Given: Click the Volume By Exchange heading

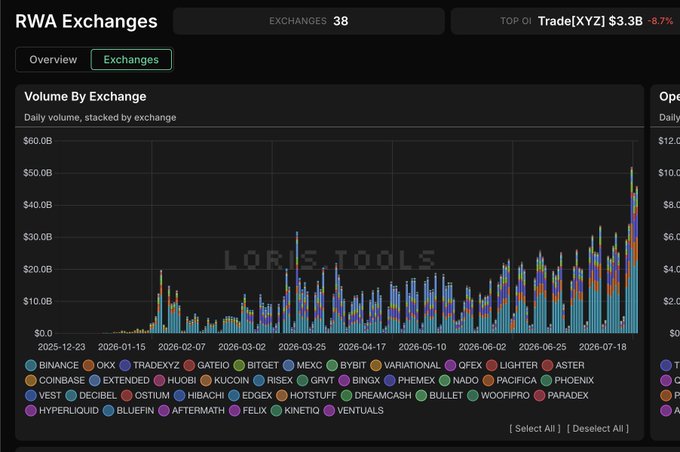Looking at the screenshot, I should (x=85, y=96).
